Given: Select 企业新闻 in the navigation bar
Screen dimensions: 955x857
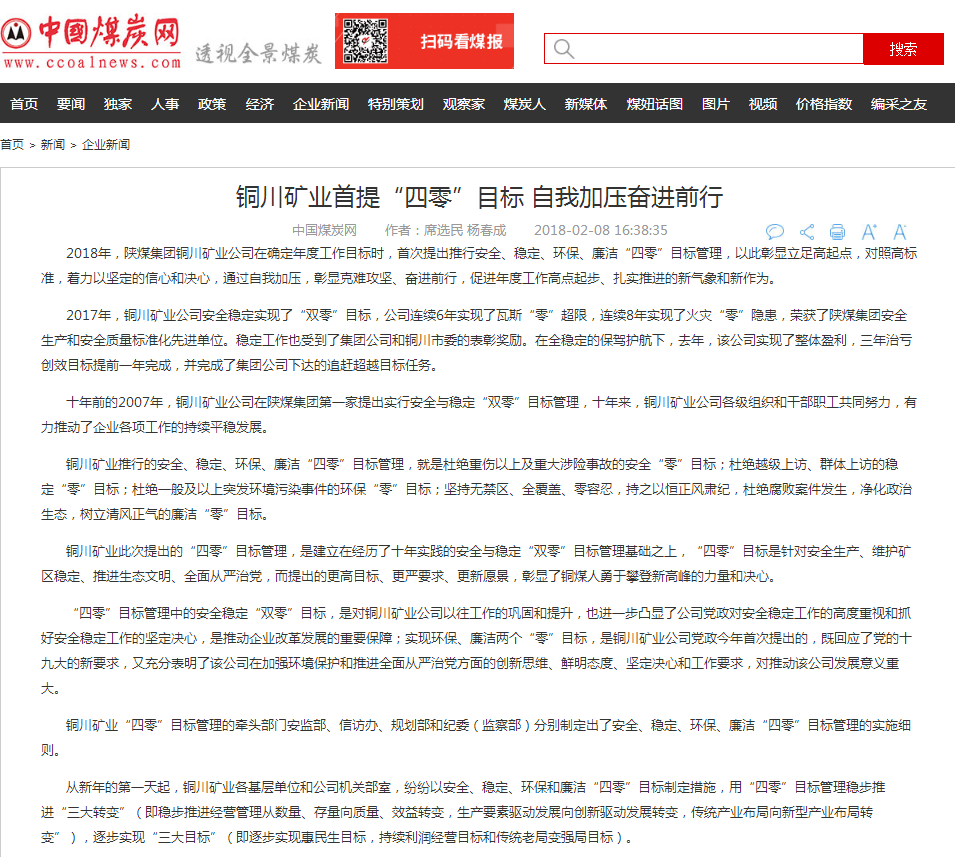Looking at the screenshot, I should pyautogui.click(x=321, y=104).
